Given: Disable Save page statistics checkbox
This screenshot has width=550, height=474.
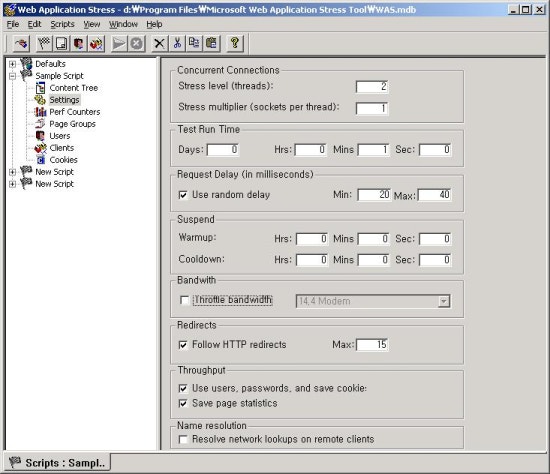Looking at the screenshot, I should click(x=183, y=403).
